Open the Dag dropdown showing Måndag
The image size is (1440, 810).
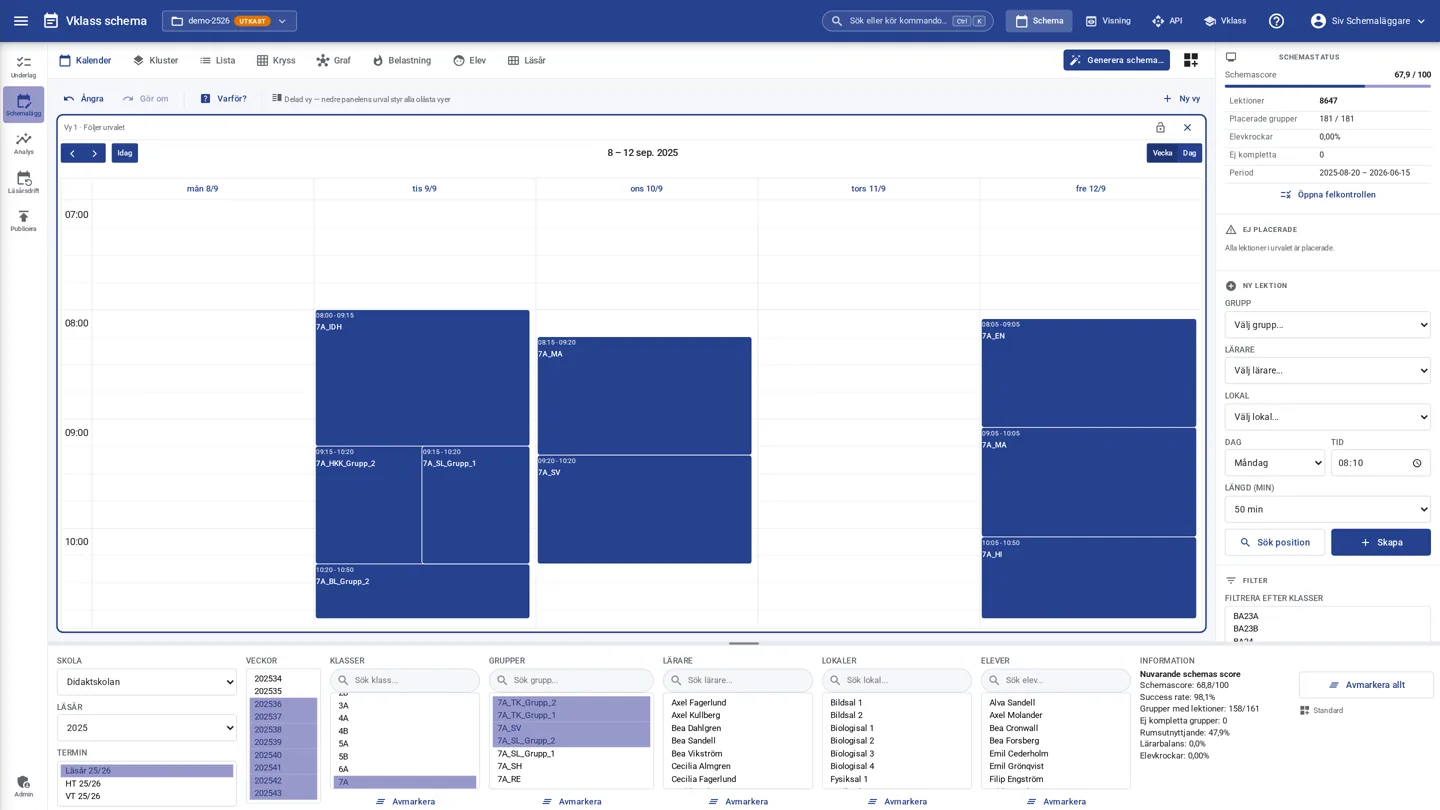(1275, 463)
